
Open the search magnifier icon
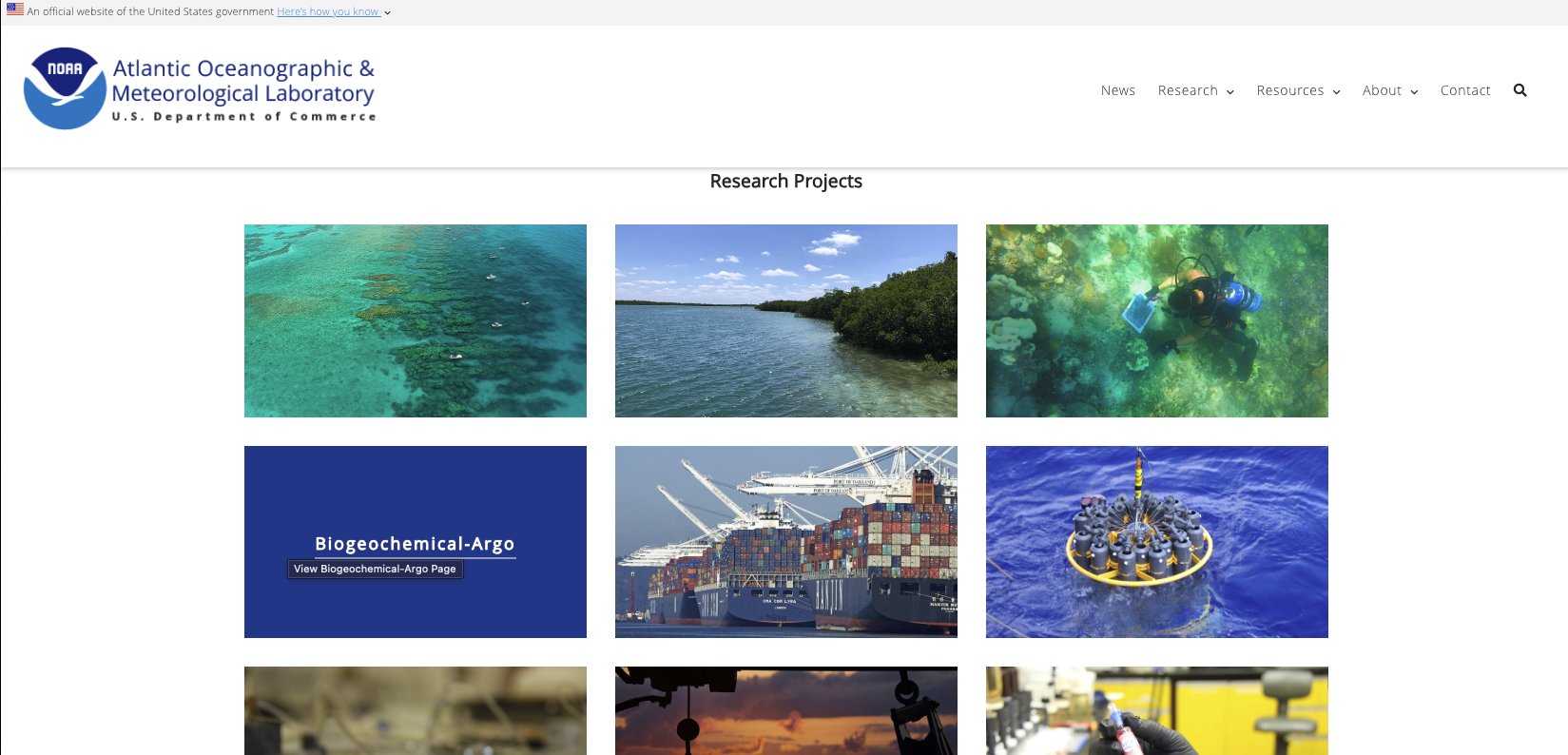1520,90
